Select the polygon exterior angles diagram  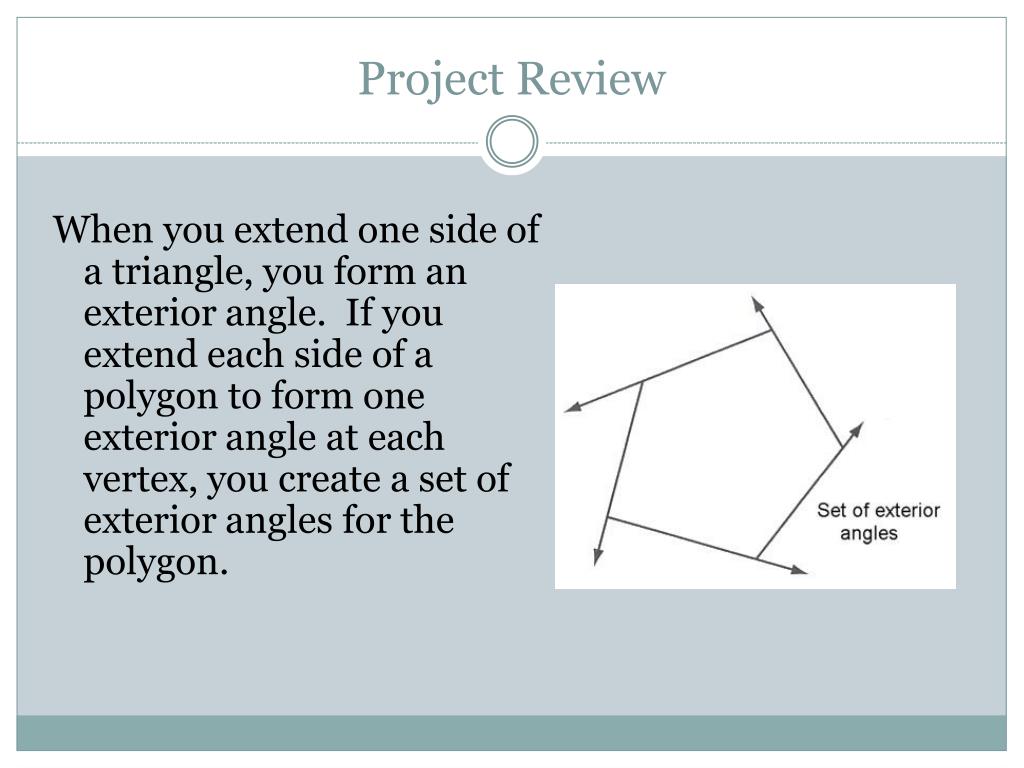[x=755, y=436]
